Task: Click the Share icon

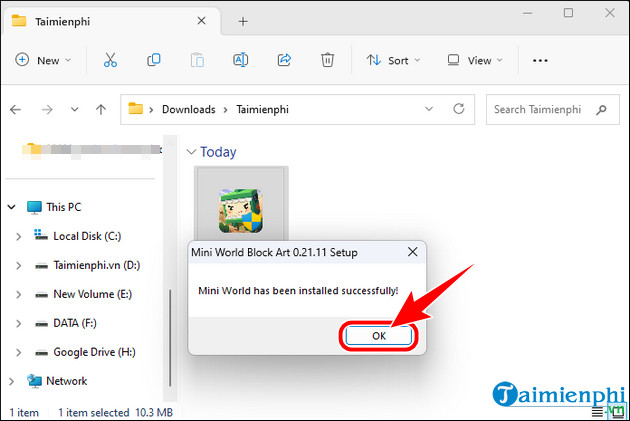Action: pos(284,60)
